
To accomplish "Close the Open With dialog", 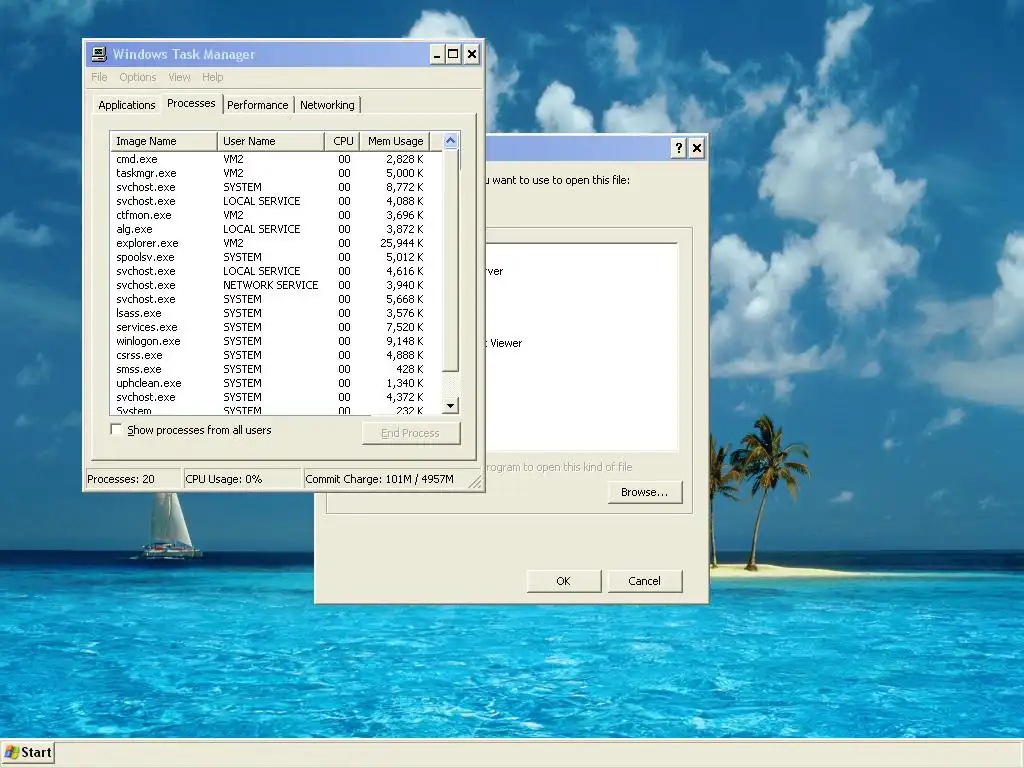I will [x=697, y=148].
